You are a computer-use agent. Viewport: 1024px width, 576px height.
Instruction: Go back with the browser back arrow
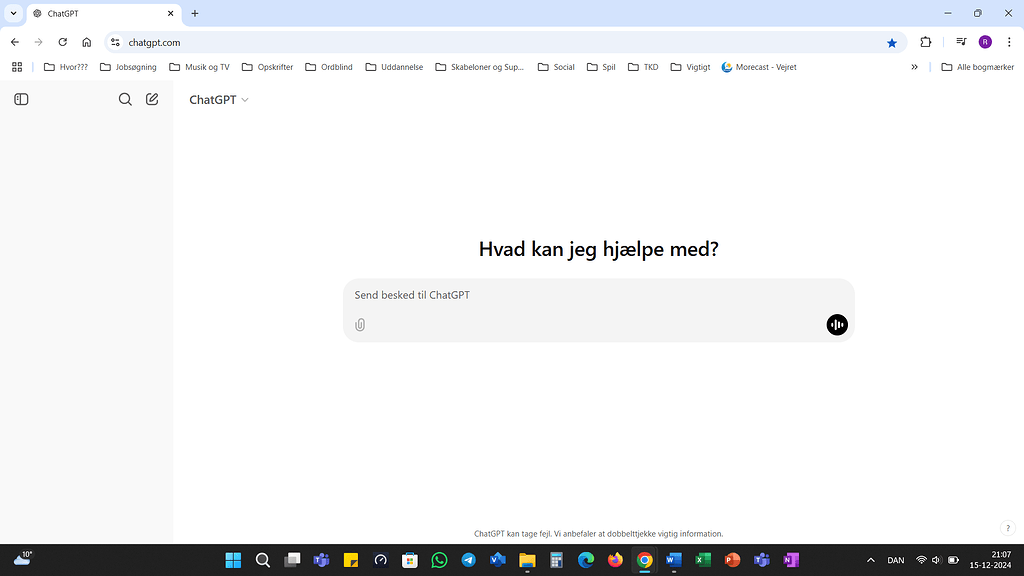[15, 42]
